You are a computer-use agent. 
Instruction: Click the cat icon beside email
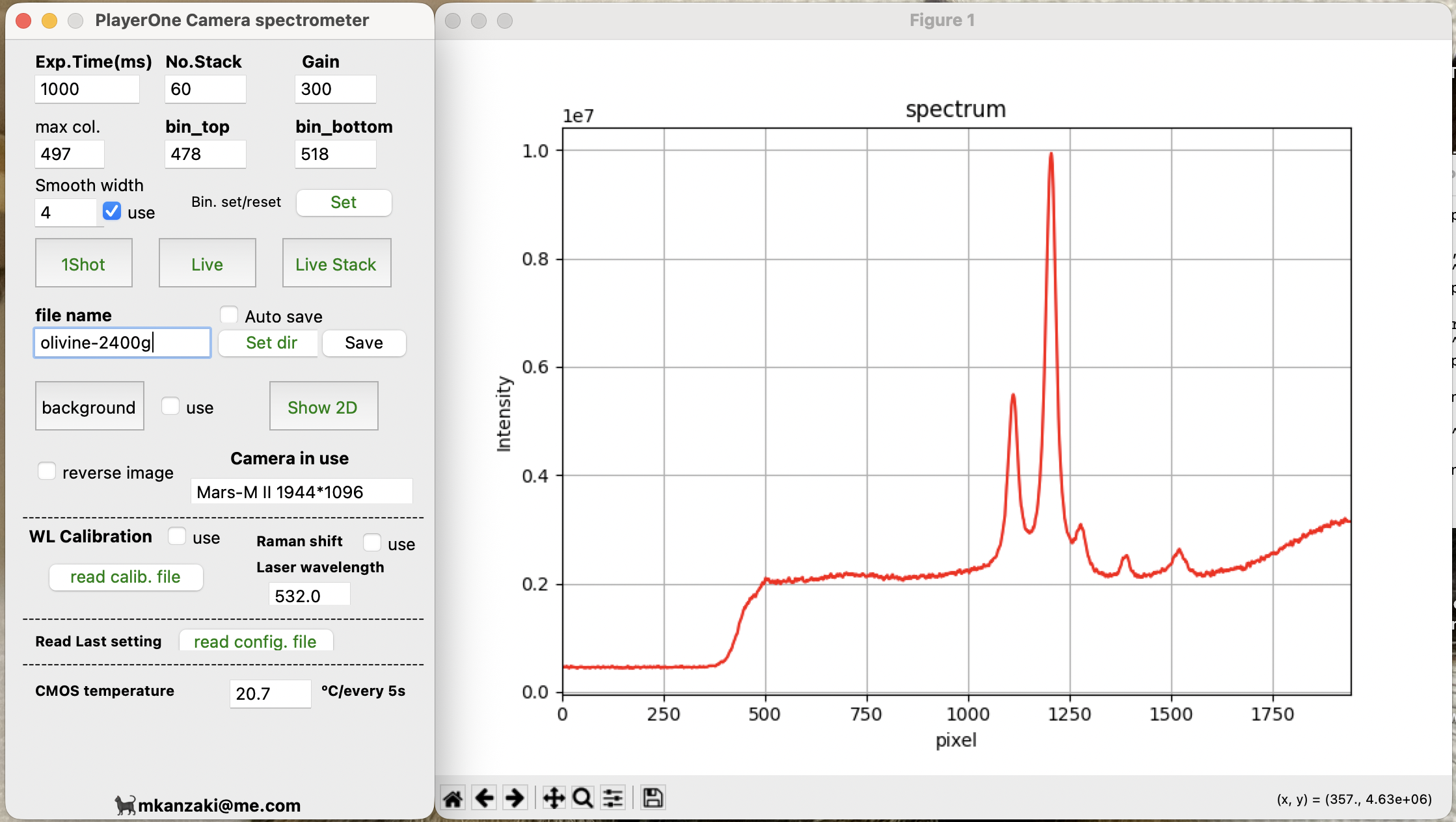pos(125,805)
